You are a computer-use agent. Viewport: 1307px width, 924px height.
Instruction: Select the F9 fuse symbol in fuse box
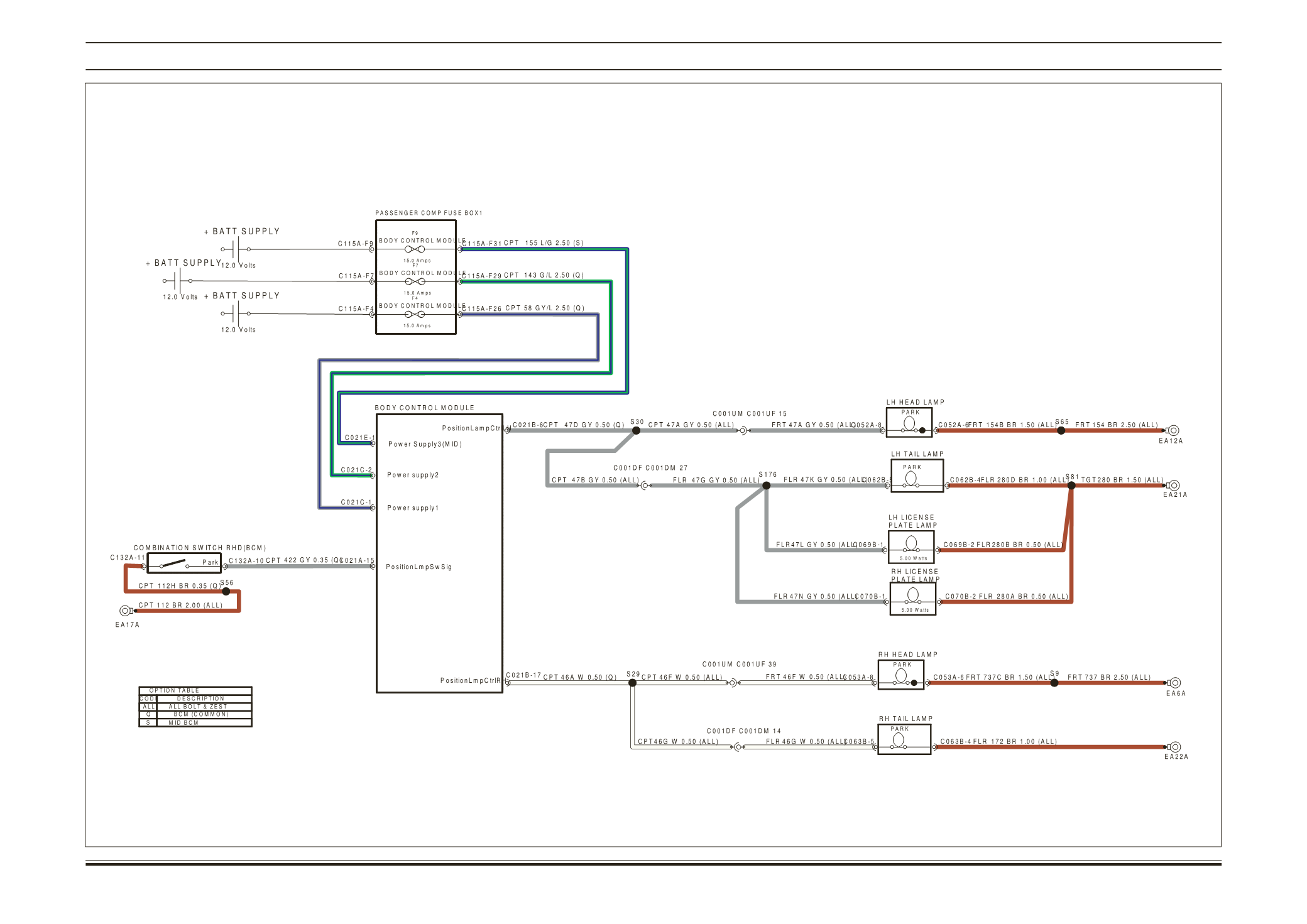point(415,249)
